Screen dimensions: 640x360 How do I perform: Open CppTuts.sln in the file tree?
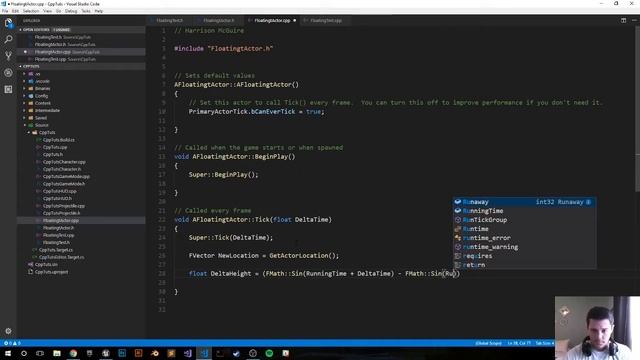(x=46, y=265)
